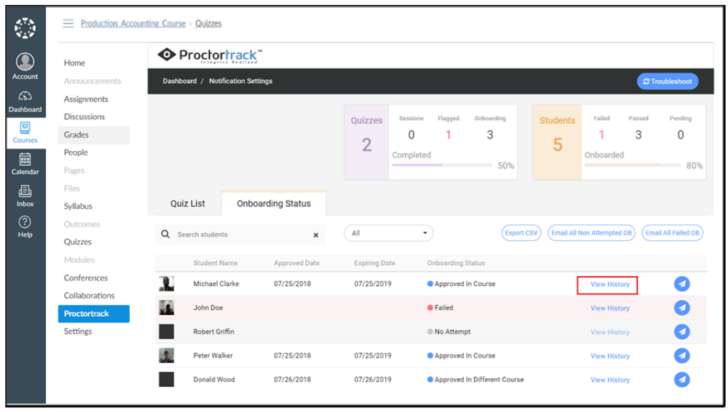Click the Onboarding Status column header
Viewport: 728px width, 412px height.
pos(455,263)
